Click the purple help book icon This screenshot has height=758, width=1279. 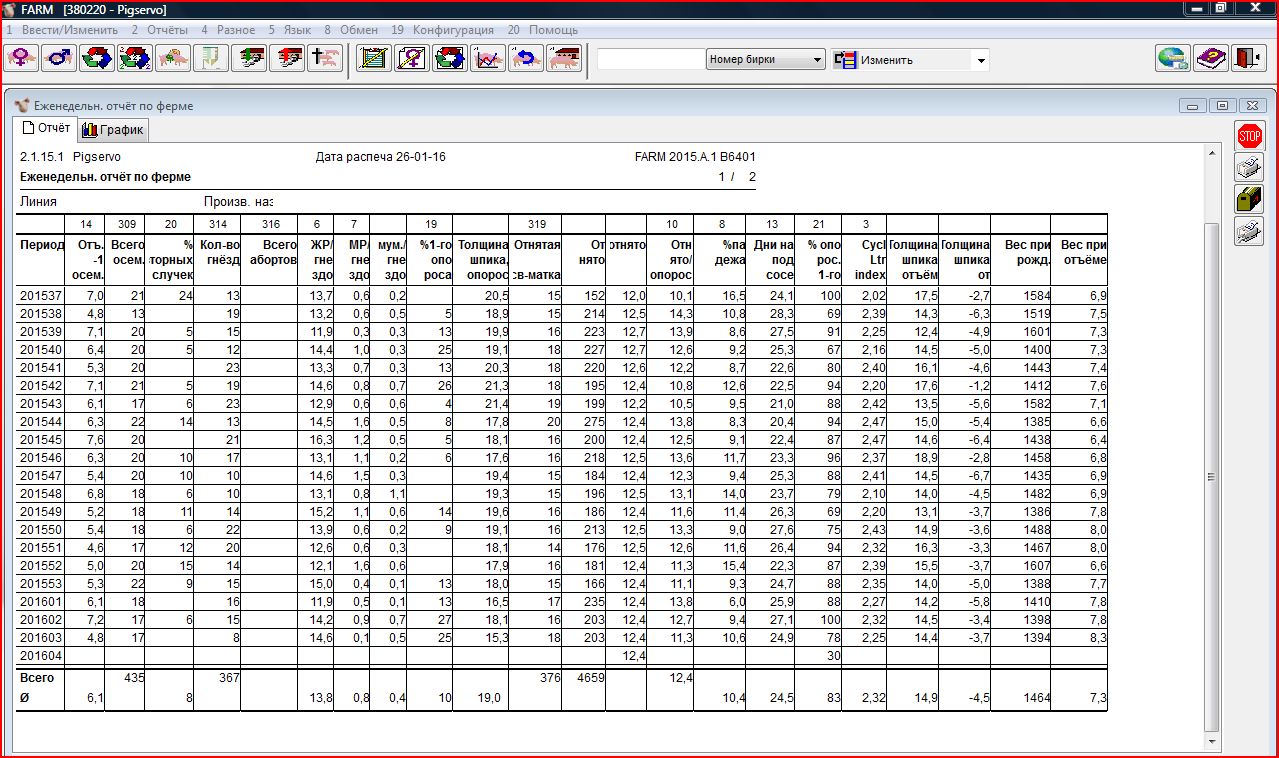point(1210,58)
